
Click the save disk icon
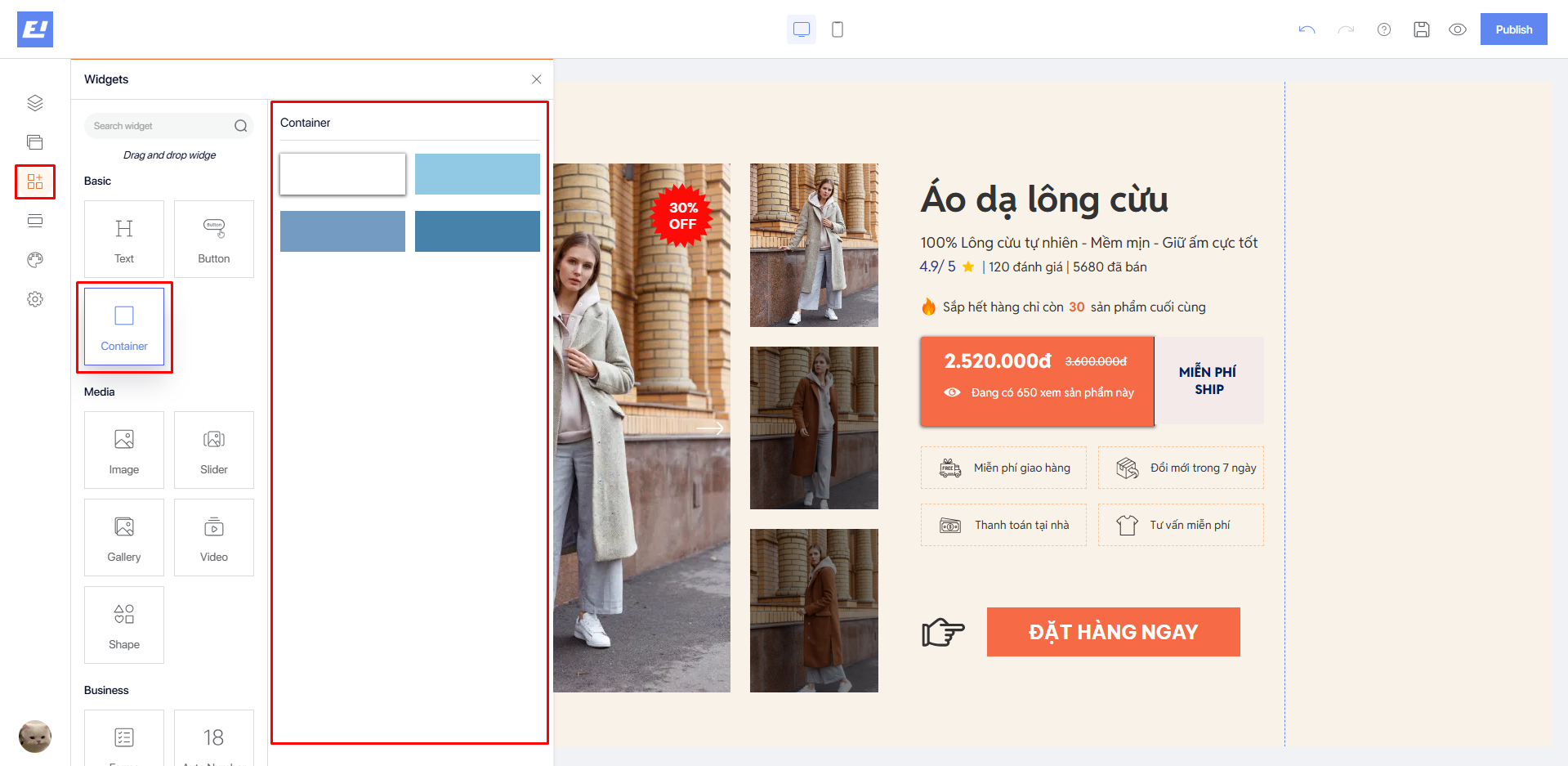click(1422, 29)
